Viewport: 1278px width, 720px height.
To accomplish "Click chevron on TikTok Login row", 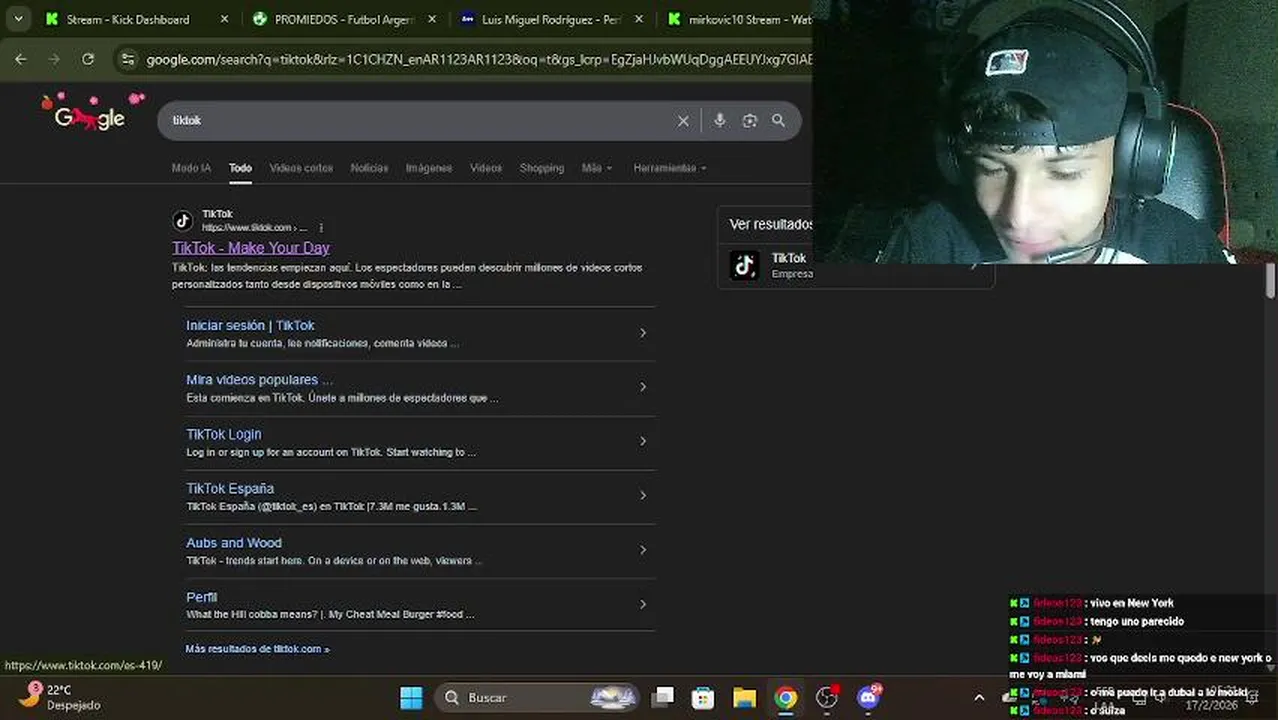I will [x=643, y=441].
